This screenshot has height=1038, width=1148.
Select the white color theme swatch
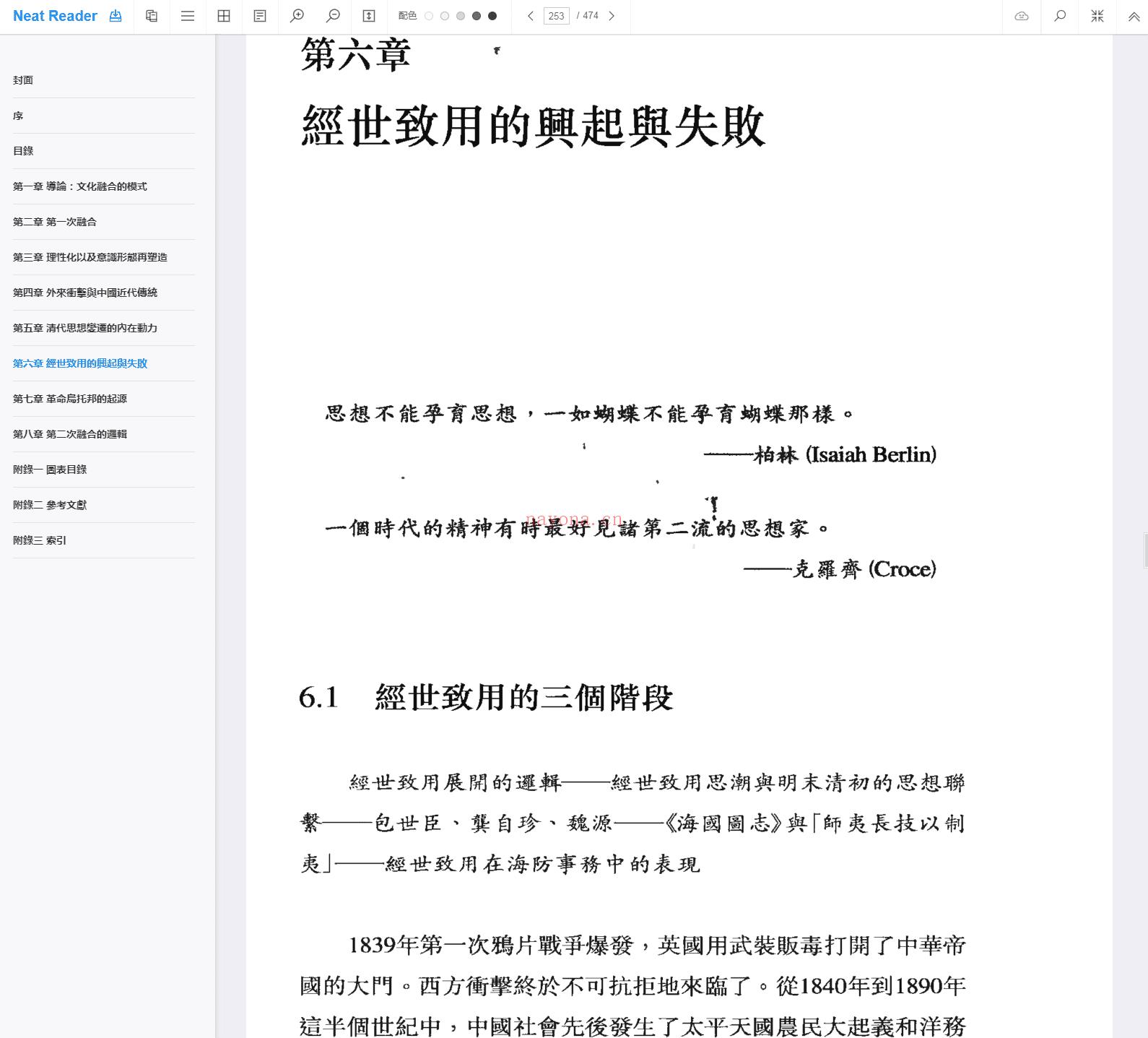coord(429,16)
